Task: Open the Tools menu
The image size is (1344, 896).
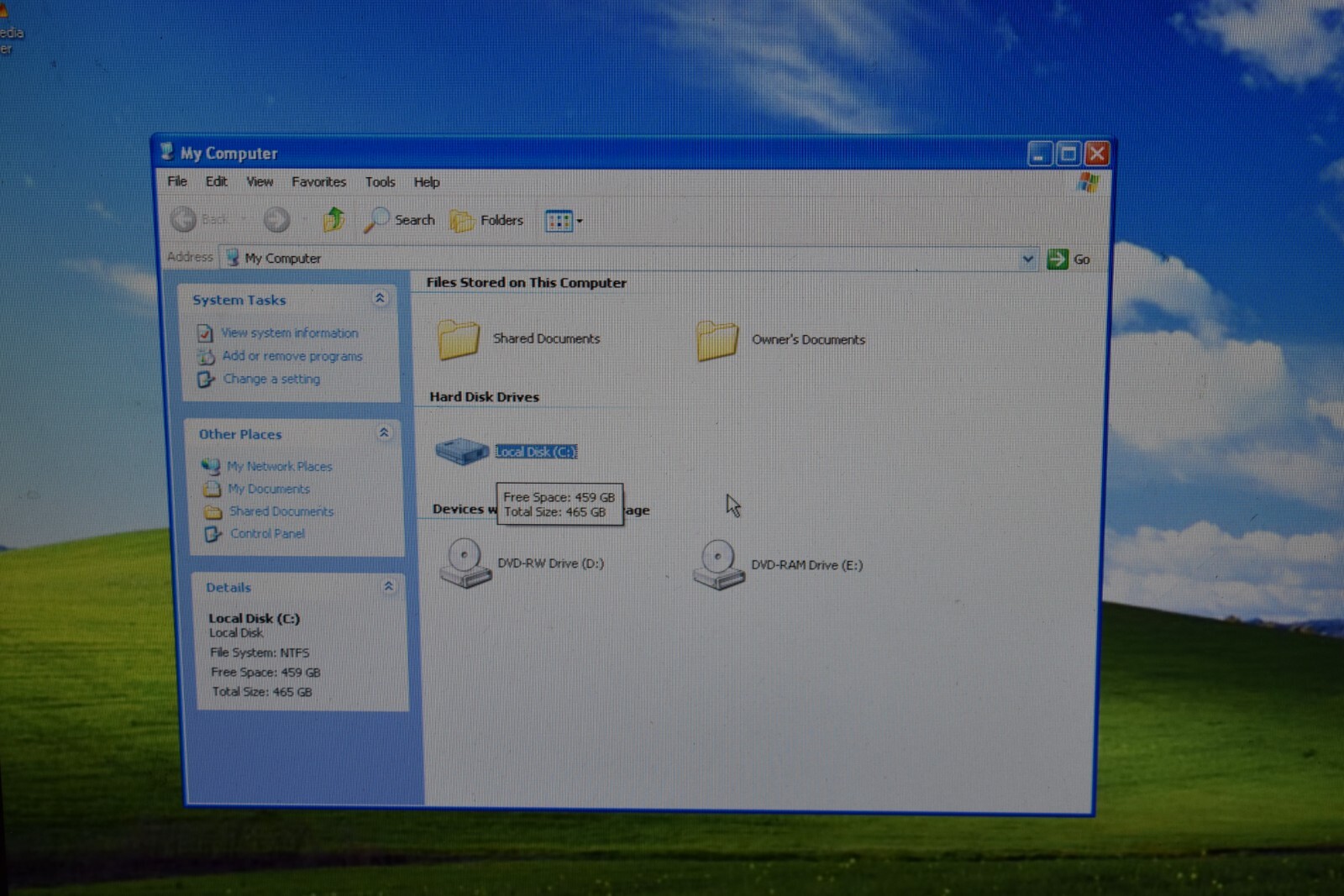Action: 380,181
